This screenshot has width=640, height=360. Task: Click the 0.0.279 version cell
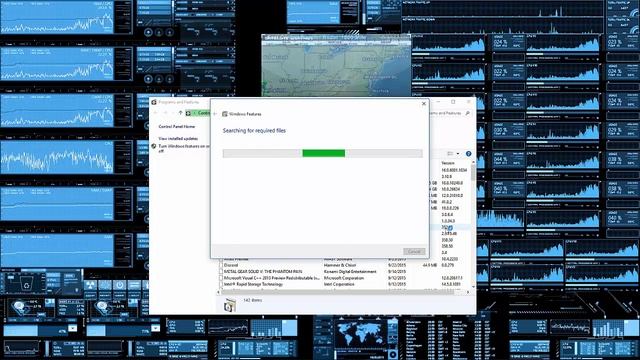coord(448,265)
